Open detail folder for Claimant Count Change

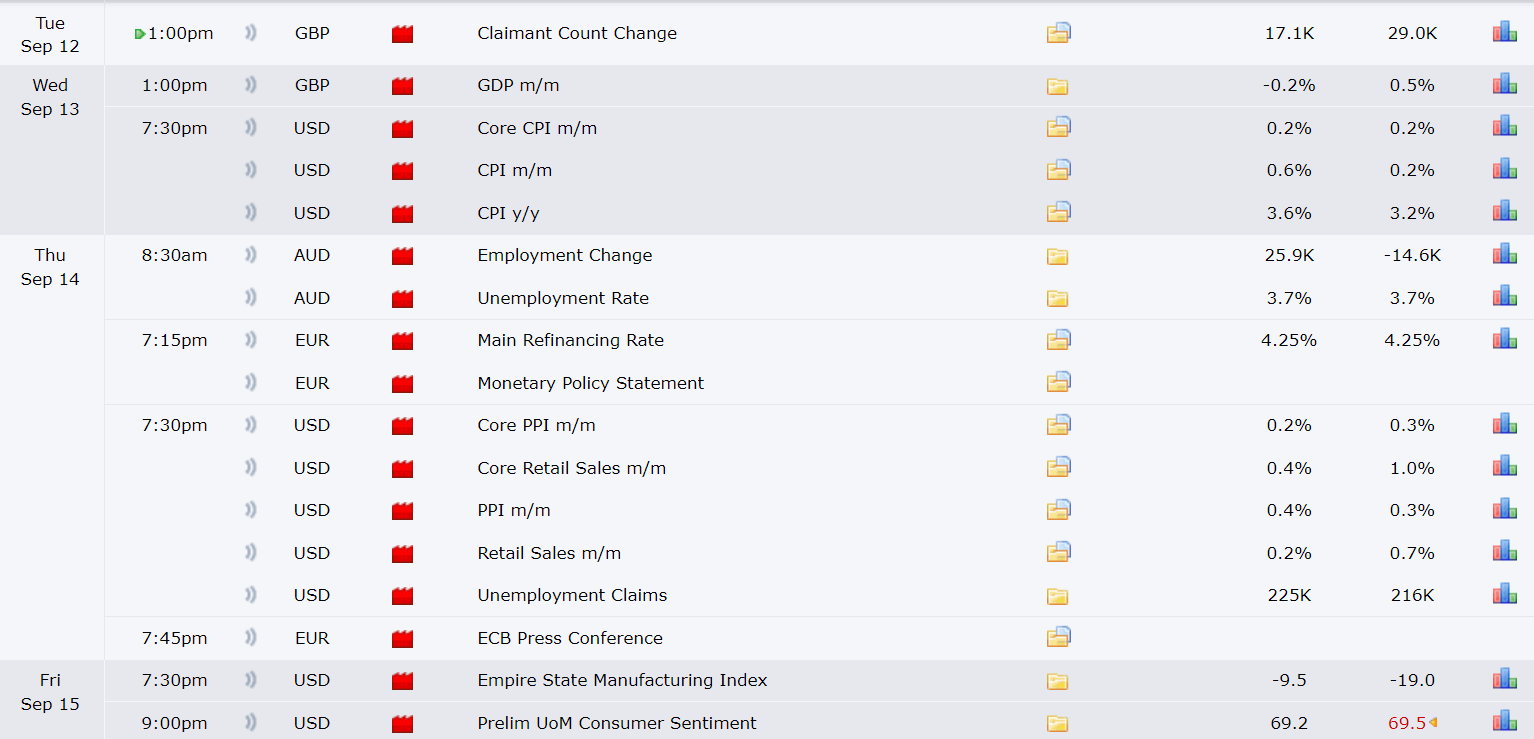coord(1059,33)
